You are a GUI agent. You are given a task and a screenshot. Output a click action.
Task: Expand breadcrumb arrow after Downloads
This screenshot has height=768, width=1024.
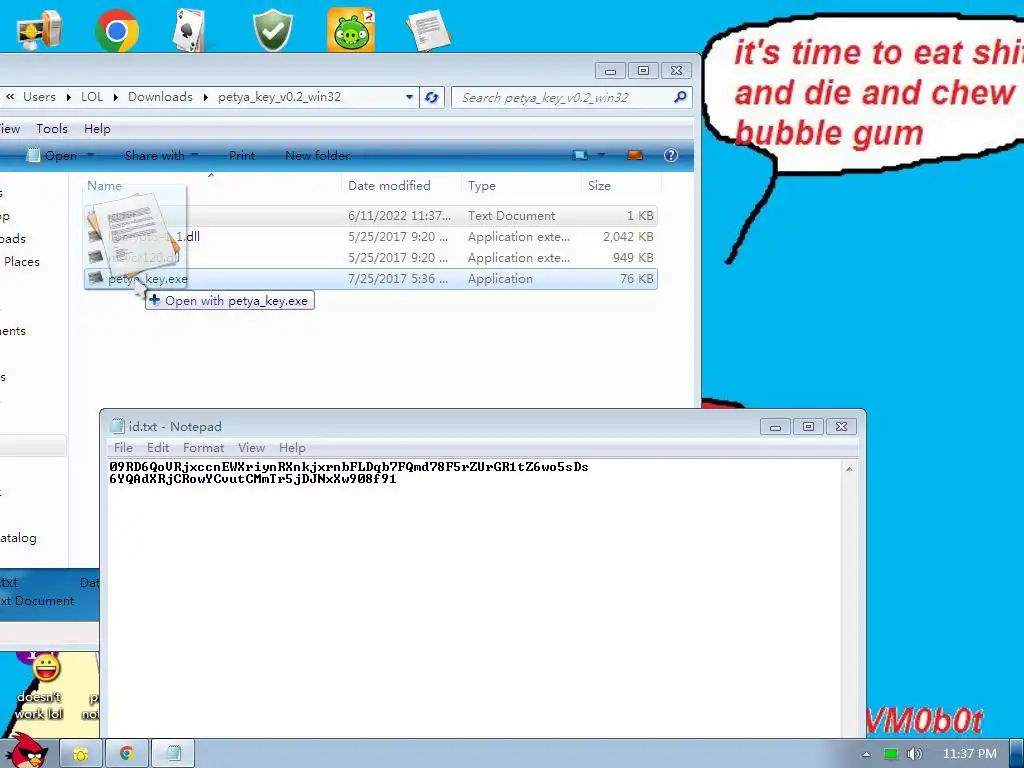(x=206, y=97)
